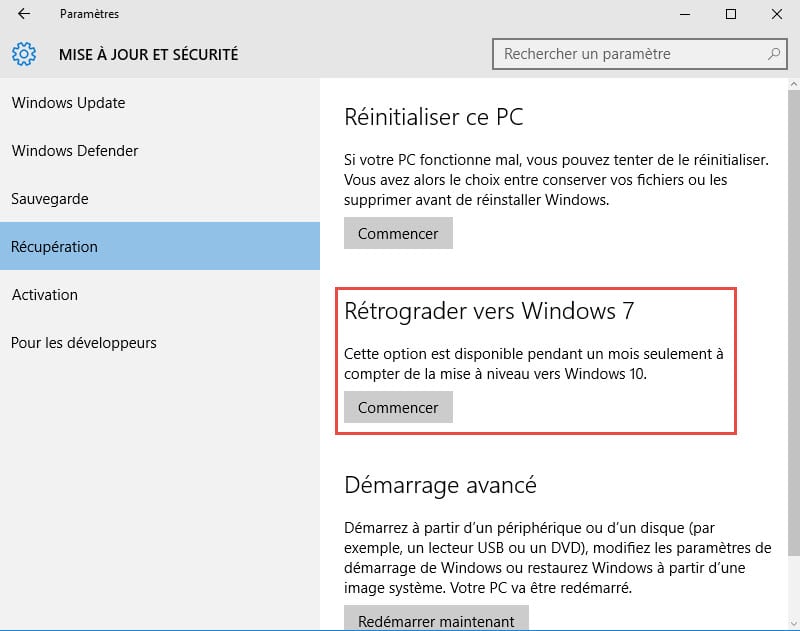
Task: Select Sauvegarde in the sidebar
Action: (50, 199)
